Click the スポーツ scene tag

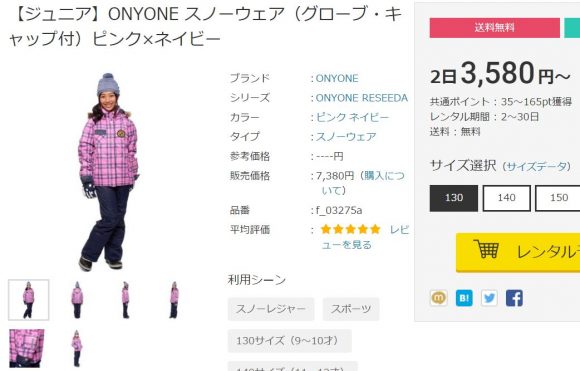coord(351,309)
